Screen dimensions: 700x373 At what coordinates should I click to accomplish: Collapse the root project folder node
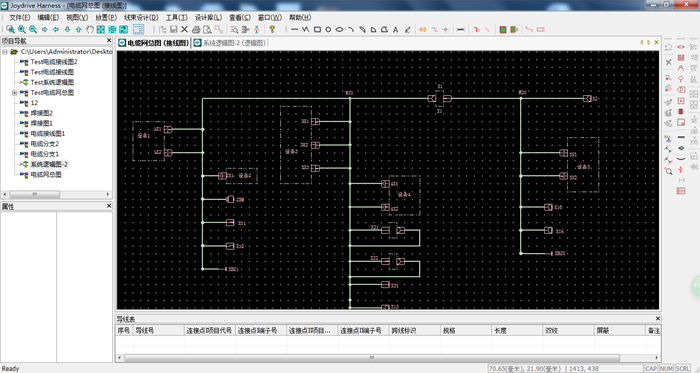pos(5,52)
